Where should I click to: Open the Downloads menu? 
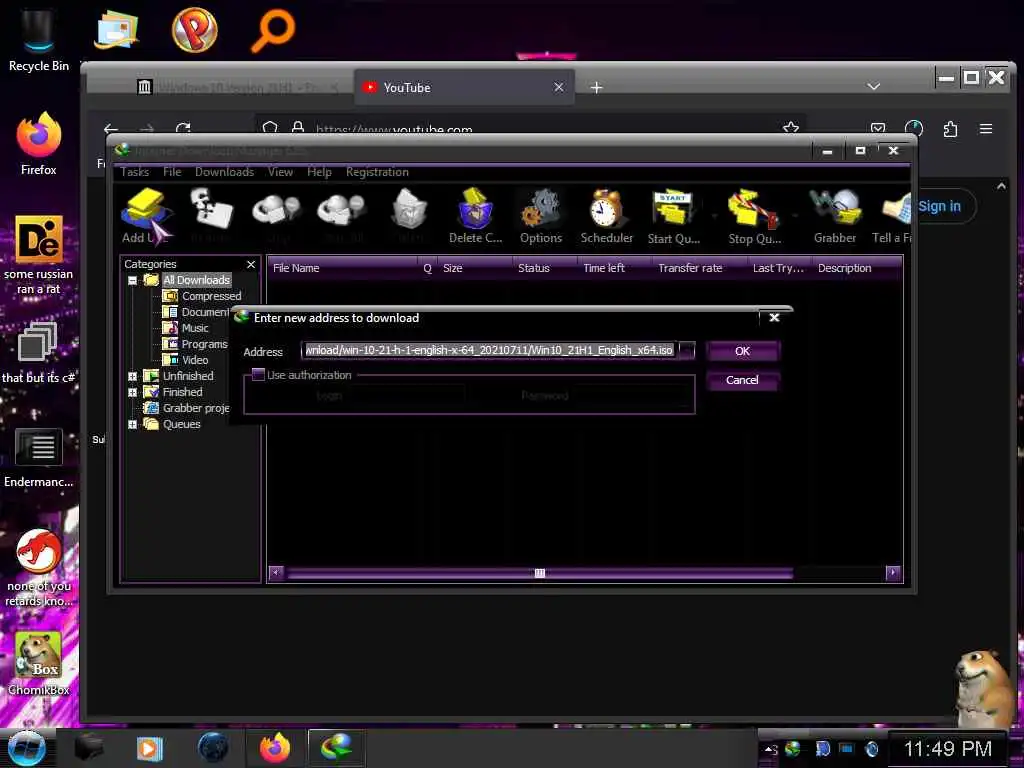(224, 172)
